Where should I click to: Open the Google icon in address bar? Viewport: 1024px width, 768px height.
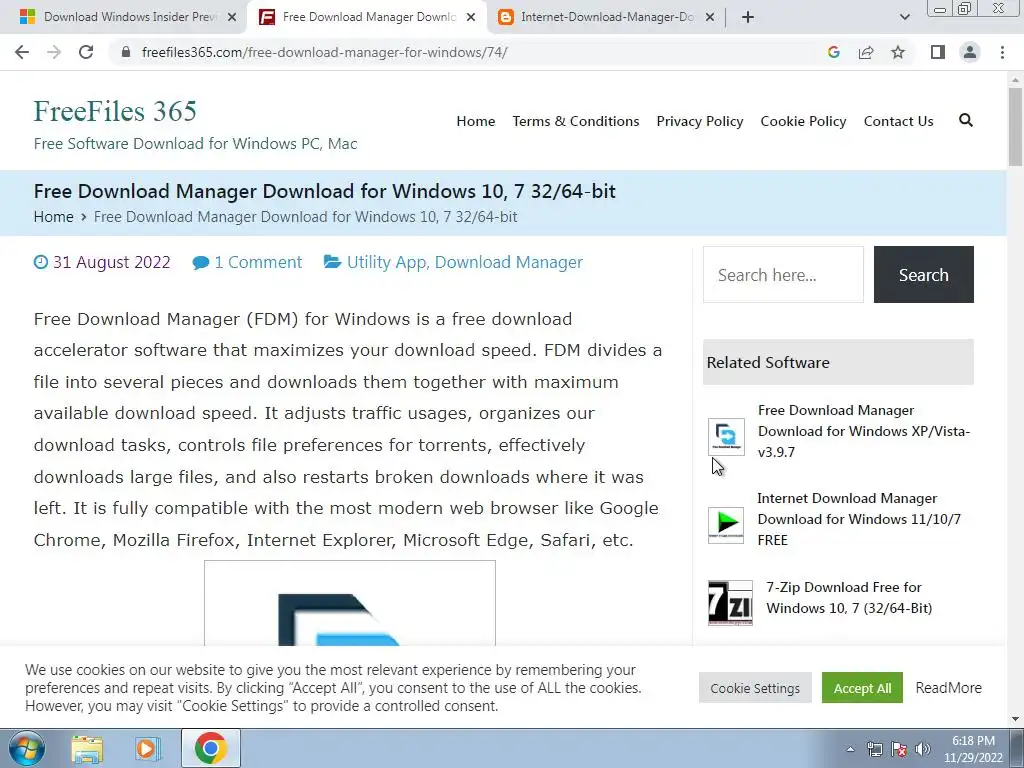click(833, 52)
